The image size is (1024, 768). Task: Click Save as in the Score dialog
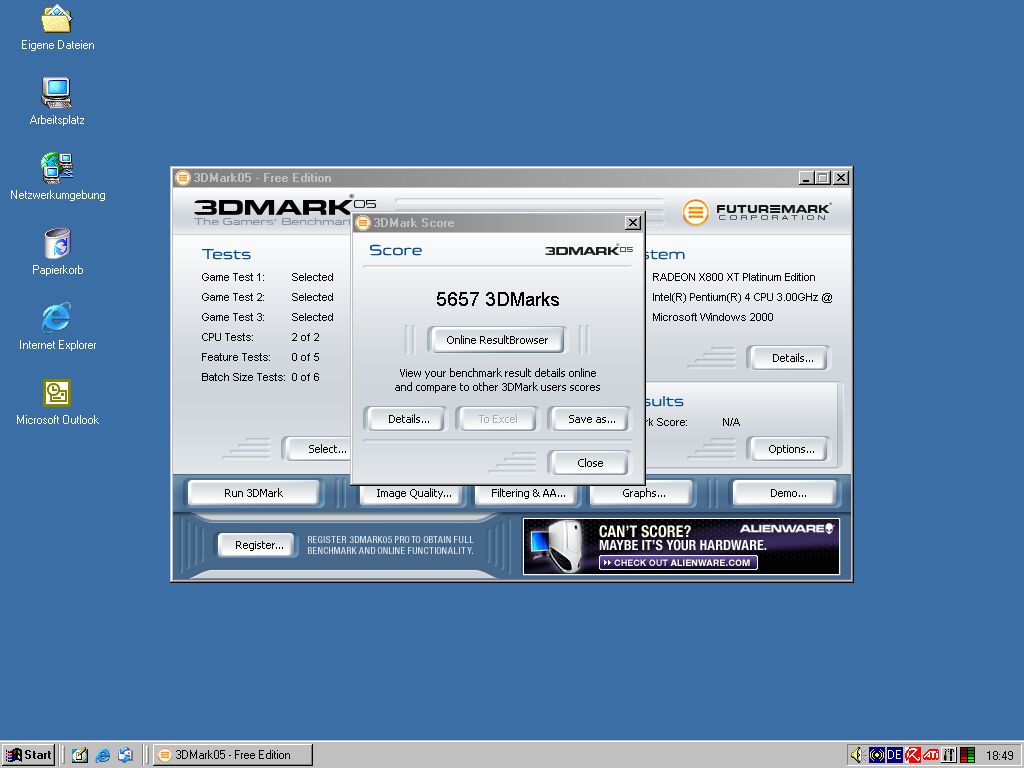click(x=592, y=419)
